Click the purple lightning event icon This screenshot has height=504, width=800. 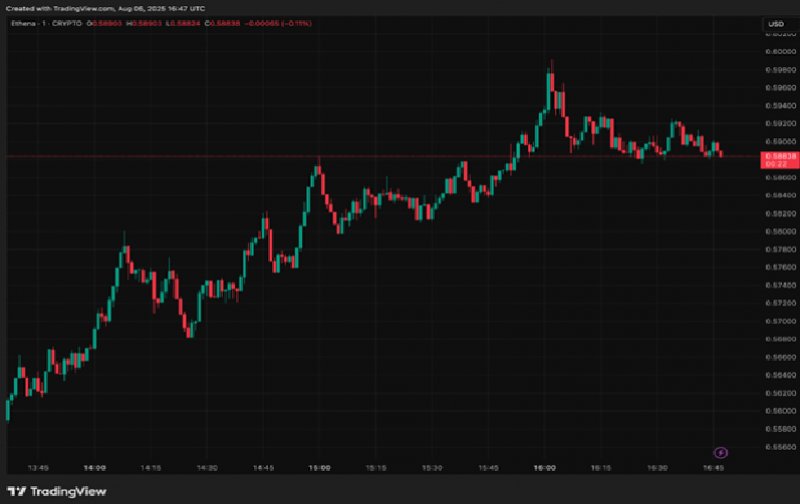720,452
